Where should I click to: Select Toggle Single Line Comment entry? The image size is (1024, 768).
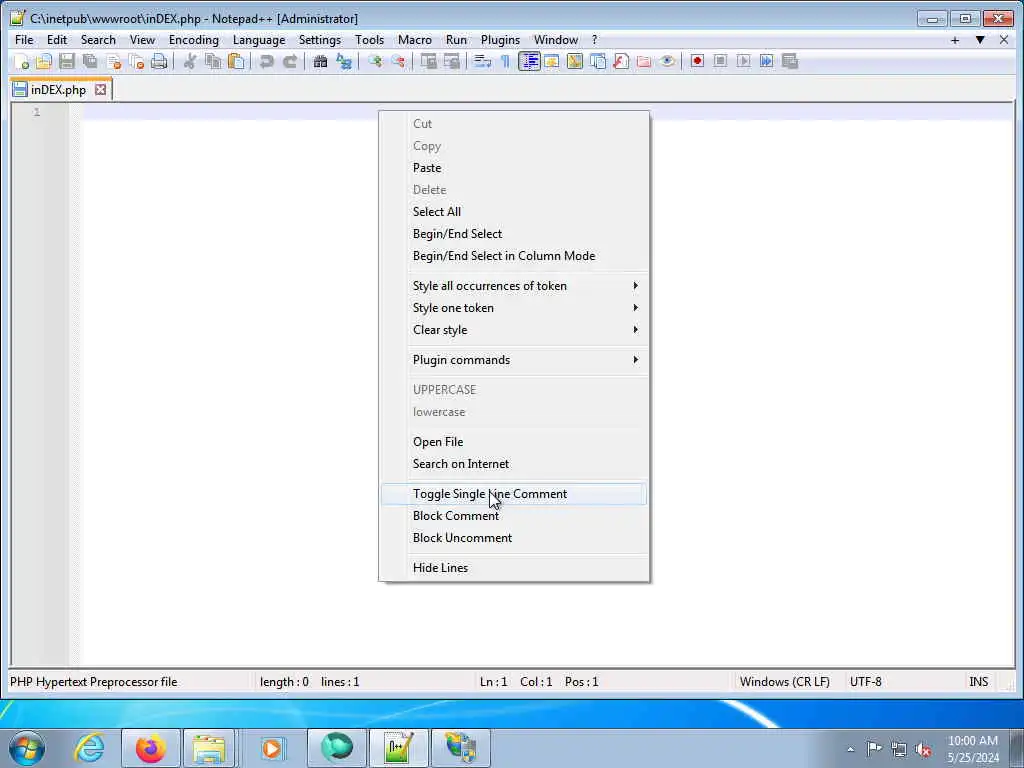pyautogui.click(x=514, y=494)
